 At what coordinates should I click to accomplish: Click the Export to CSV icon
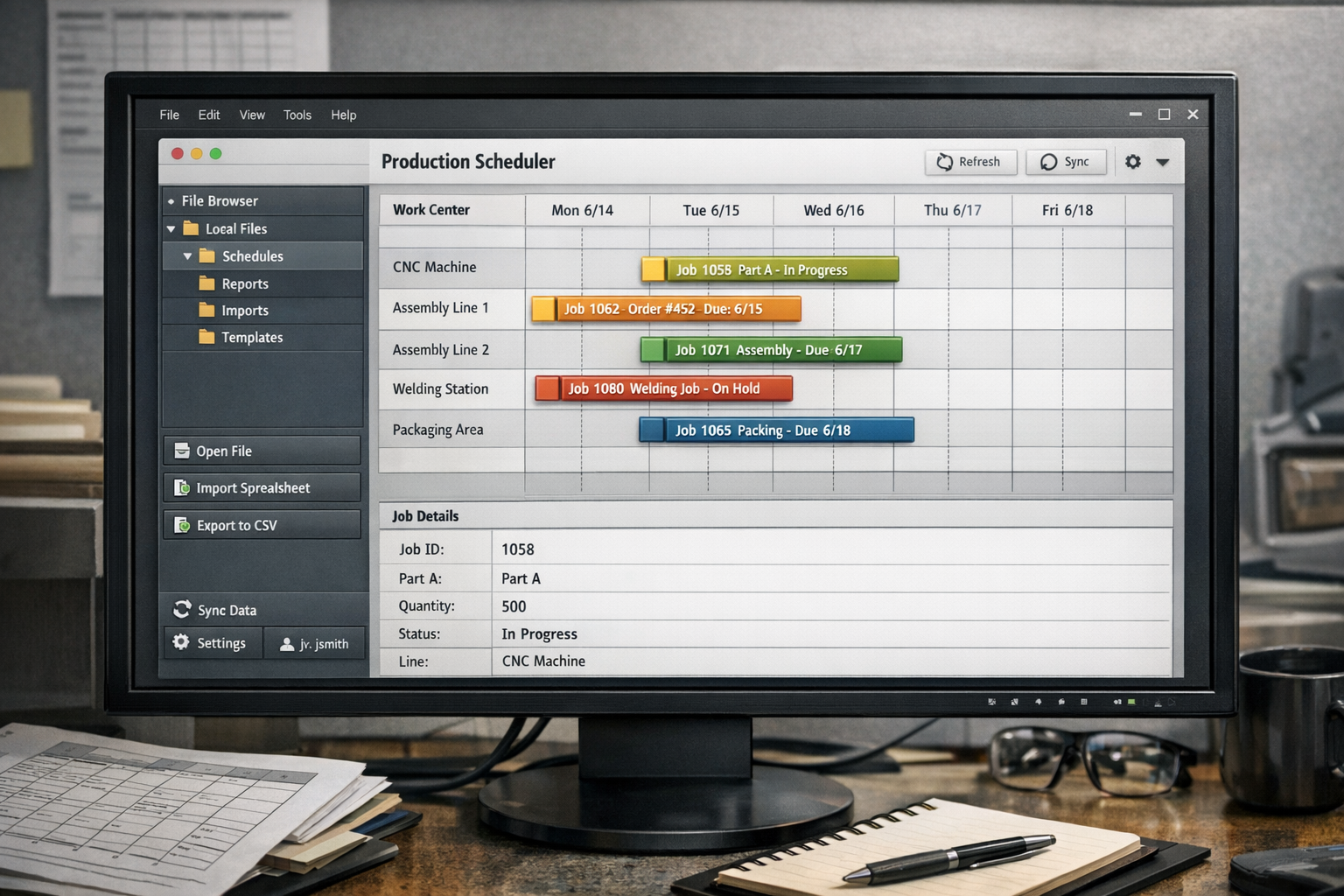click(x=182, y=525)
